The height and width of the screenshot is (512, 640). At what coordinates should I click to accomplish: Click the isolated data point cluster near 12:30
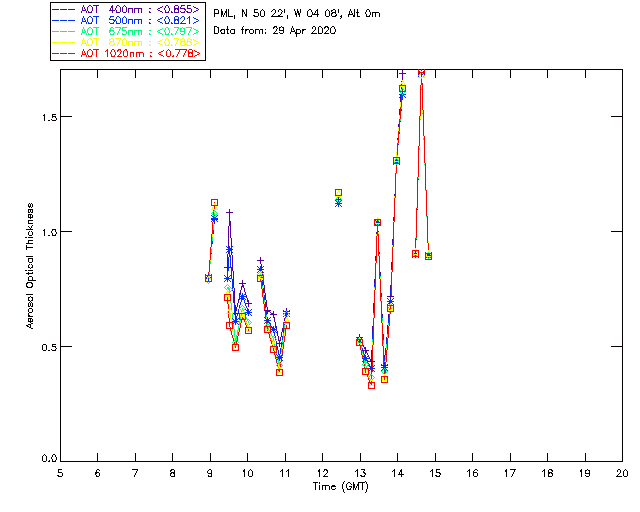338,197
